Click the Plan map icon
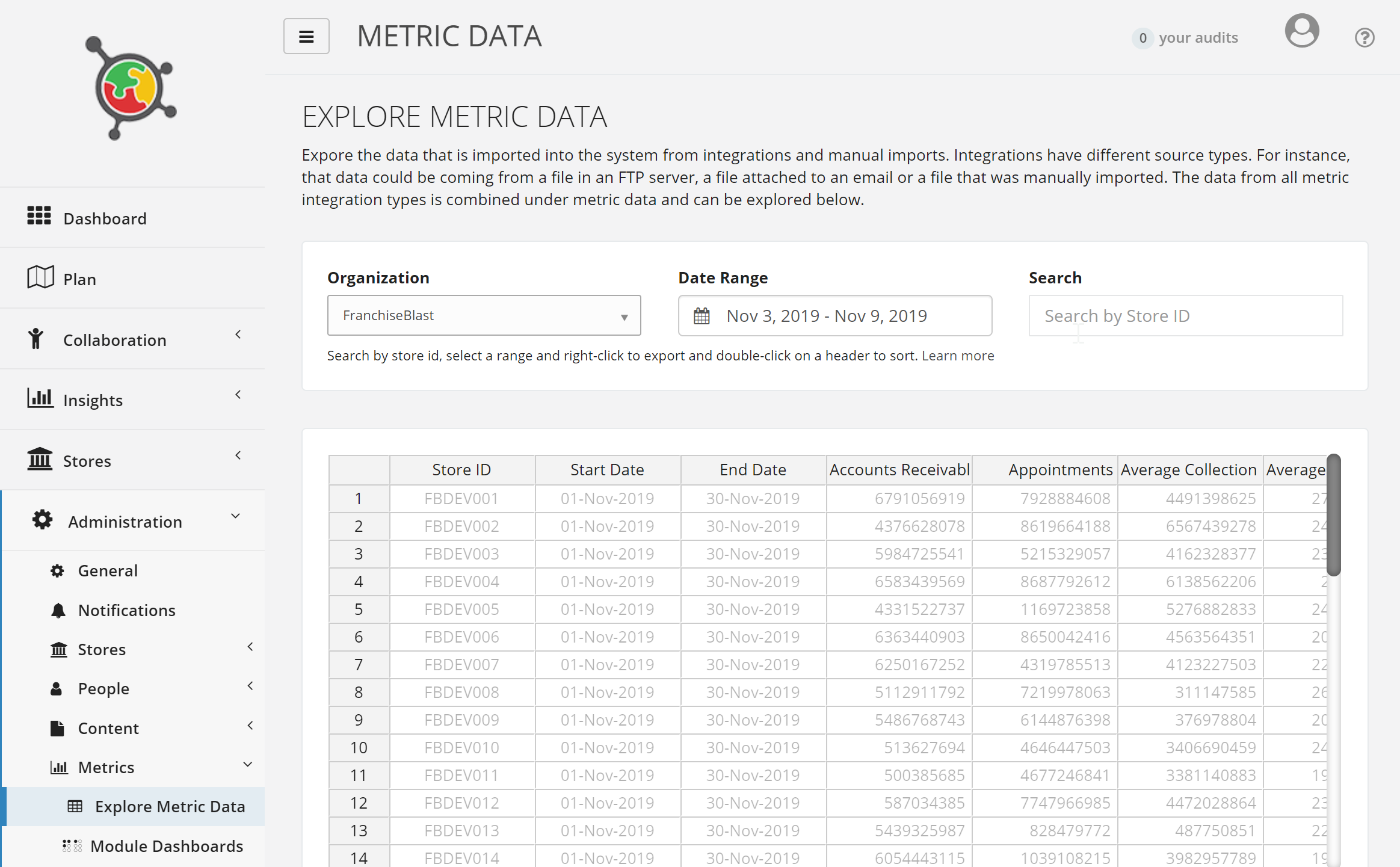This screenshot has height=867, width=1400. point(40,277)
